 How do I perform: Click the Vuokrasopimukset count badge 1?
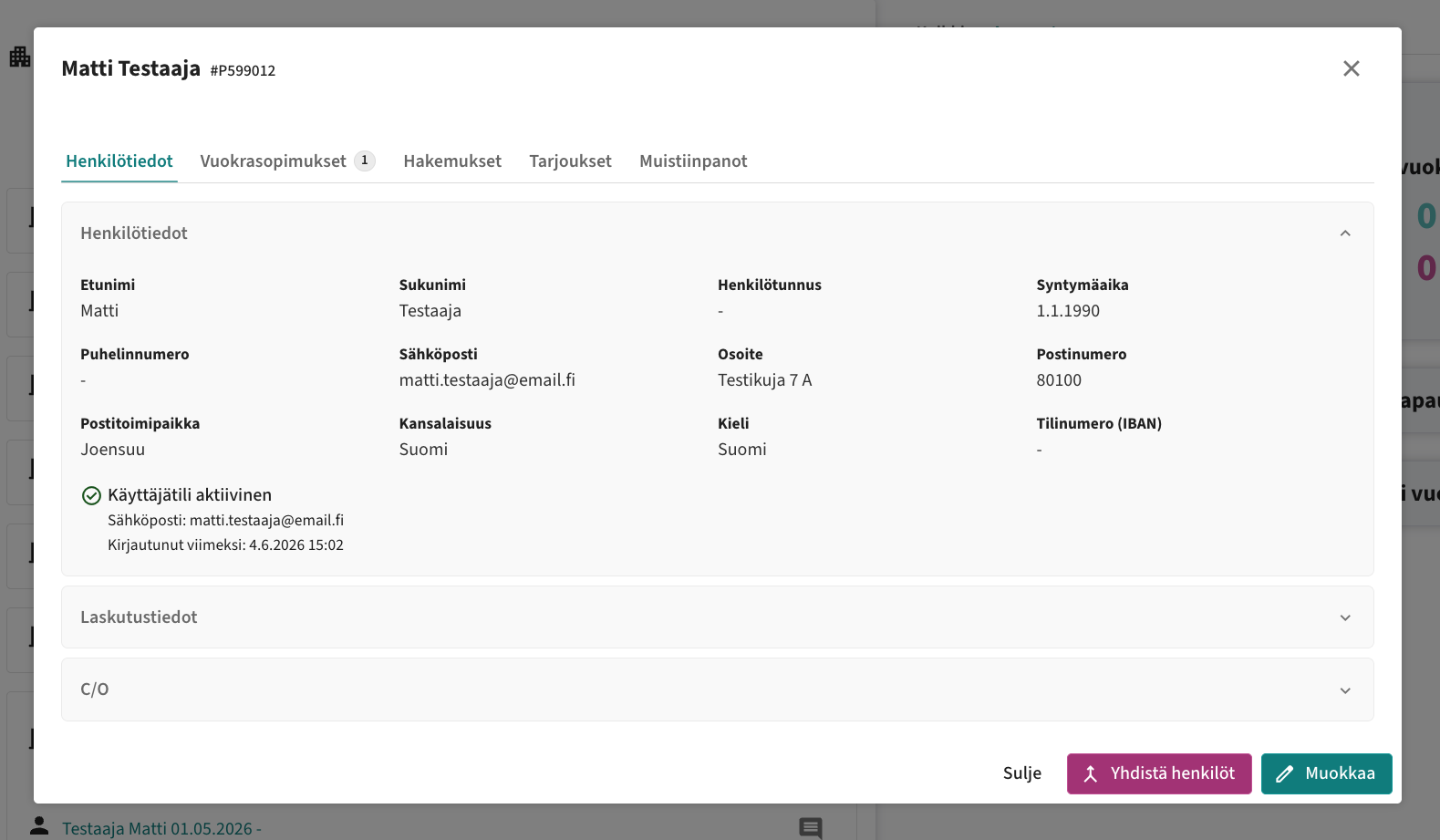click(365, 161)
